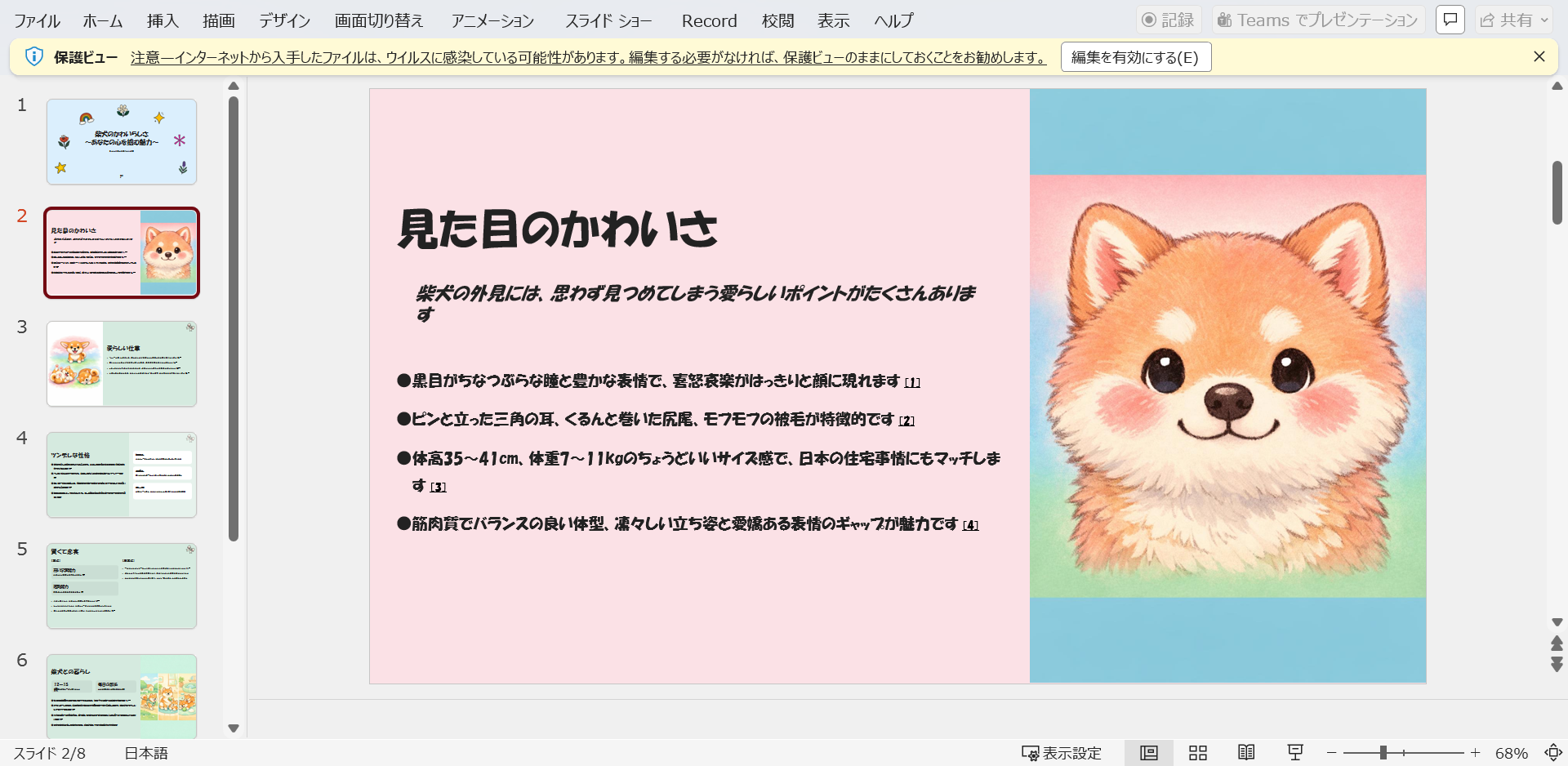Viewport: 1568px width, 766px height.
Task: Open 表示設定 in the status bar
Action: point(1062,752)
